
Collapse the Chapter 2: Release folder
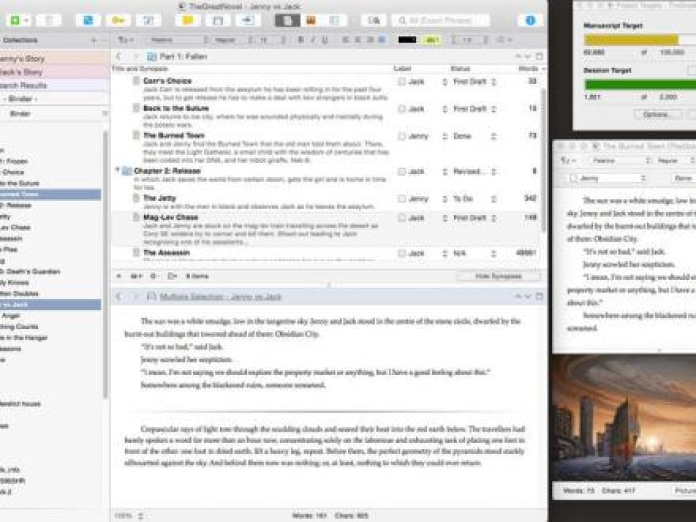(119, 171)
